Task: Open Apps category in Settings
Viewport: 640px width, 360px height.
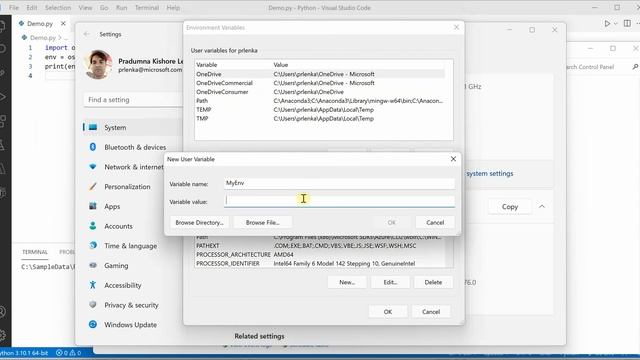Action: 124,207
